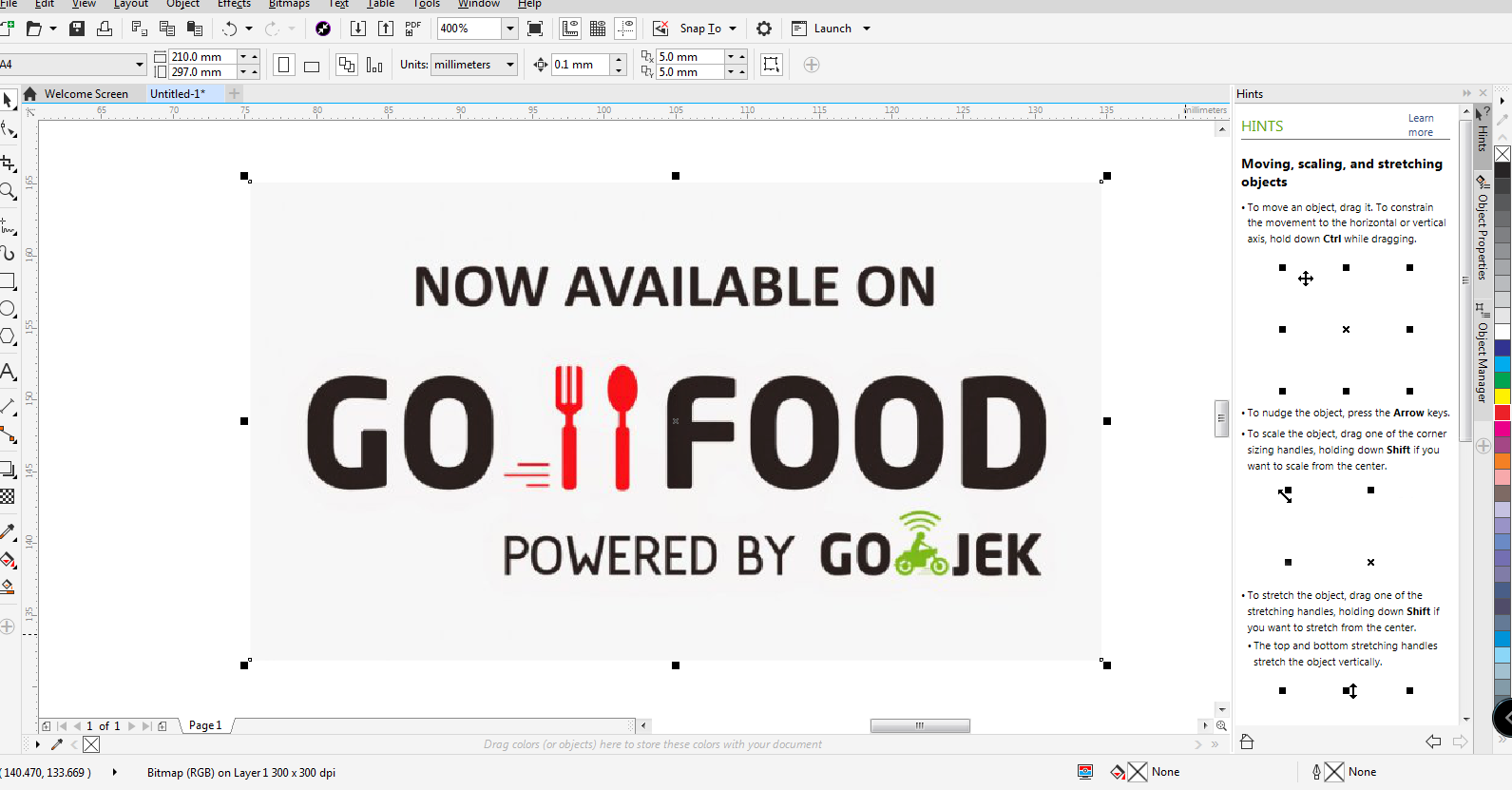Open the Bitmaps menu
Screen dimensions: 1512x790
click(289, 4)
